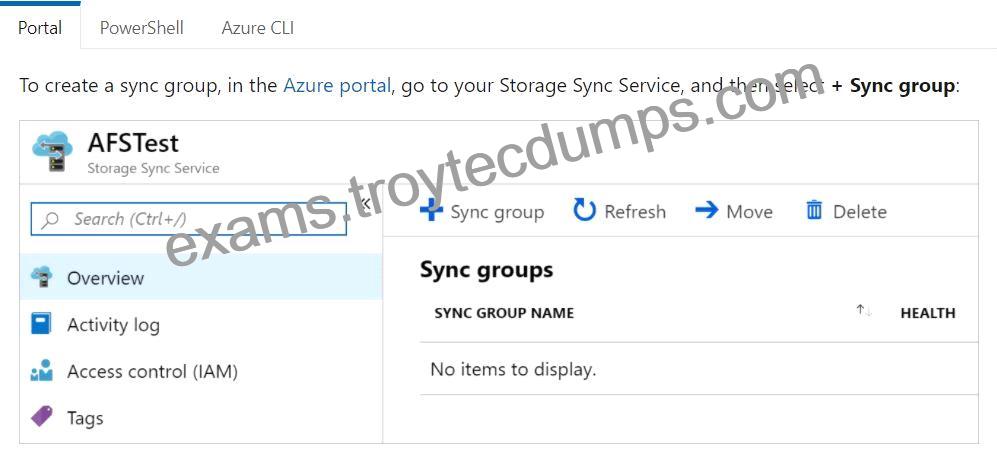Viewport: 997px width, 449px height.
Task: Click the Activity log book icon
Action: tap(41, 324)
